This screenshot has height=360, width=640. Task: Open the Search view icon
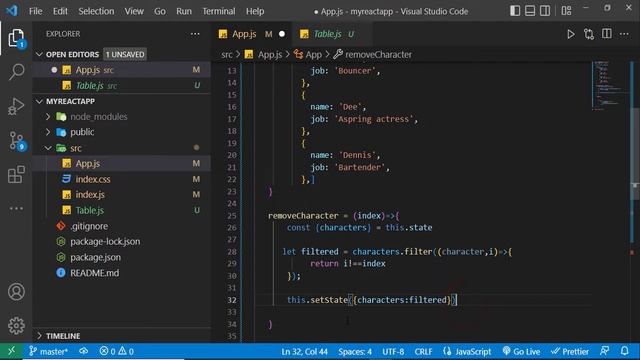[x=16, y=72]
